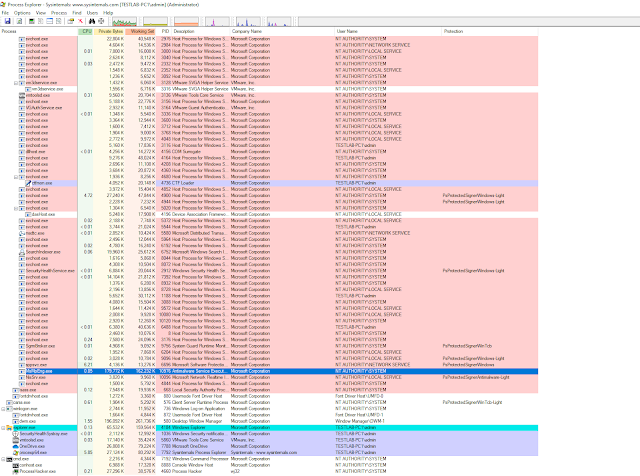Click the ProcessHacker.exe process icon
Image resolution: width=640 pixels, height=476 pixels.
click(16, 471)
